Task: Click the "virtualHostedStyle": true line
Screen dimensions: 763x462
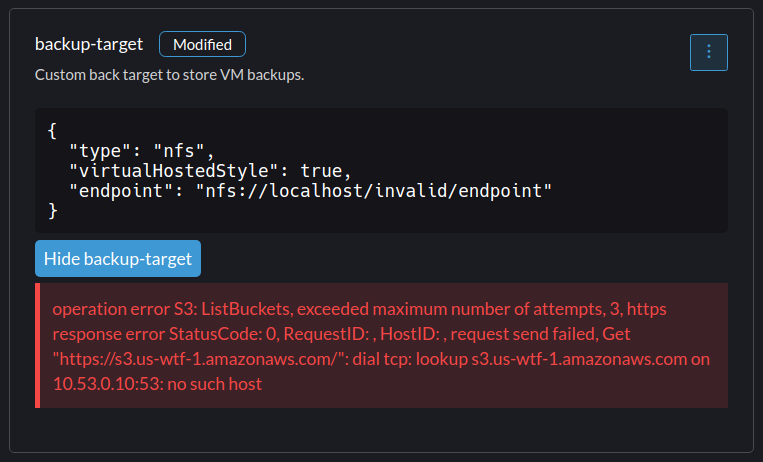Action: click(210, 171)
